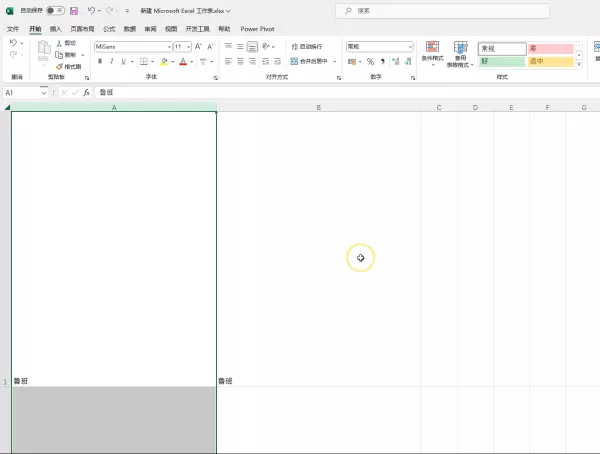Expand the Copy dropdown arrow

point(82,55)
